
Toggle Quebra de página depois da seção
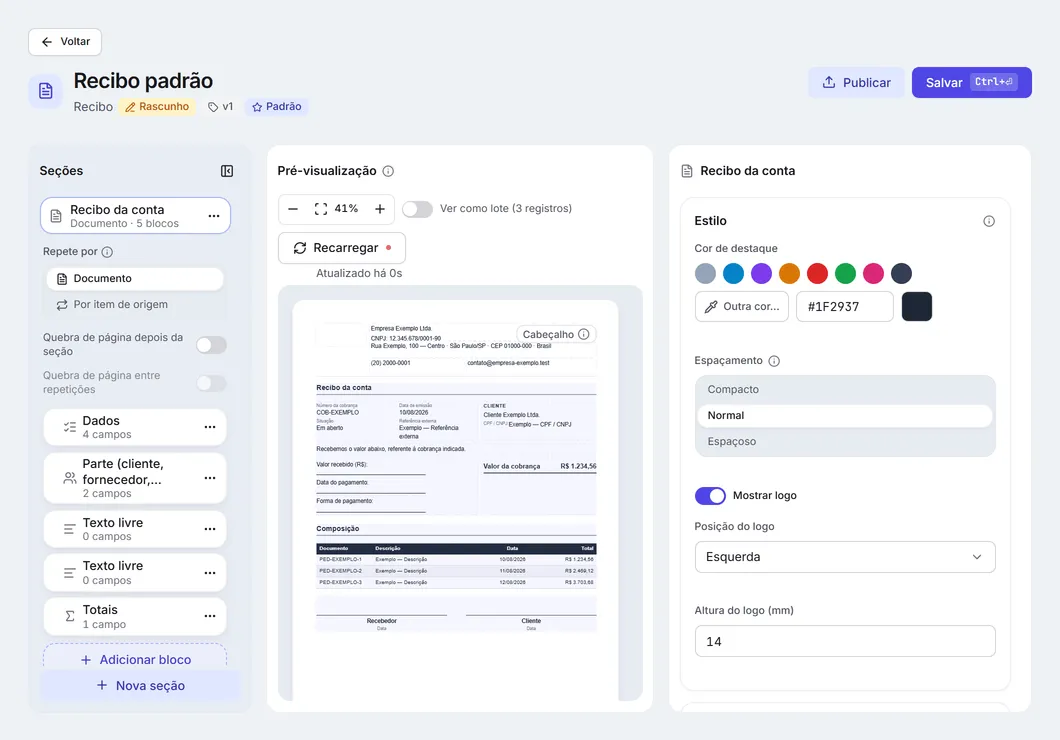(x=212, y=345)
